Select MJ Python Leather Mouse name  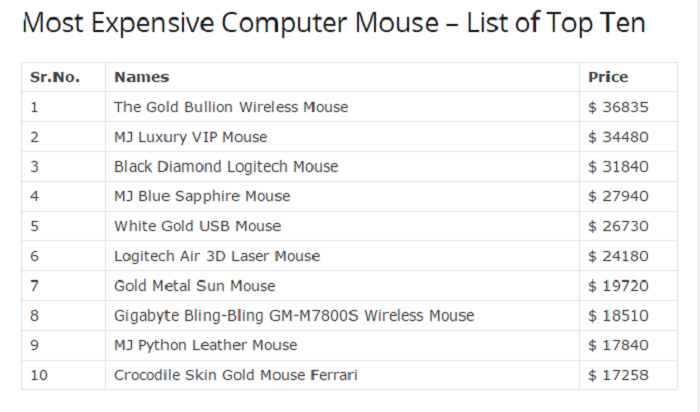(205, 345)
